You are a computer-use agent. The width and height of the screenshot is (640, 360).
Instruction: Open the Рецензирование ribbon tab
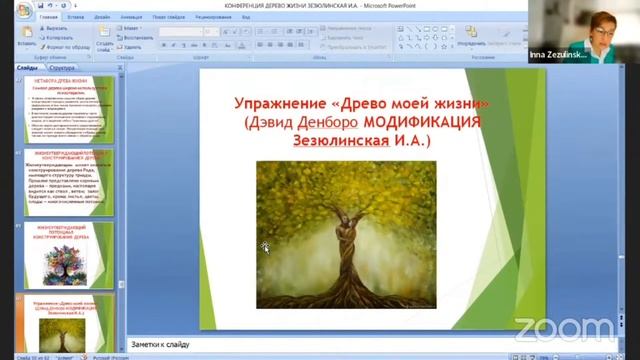point(213,17)
